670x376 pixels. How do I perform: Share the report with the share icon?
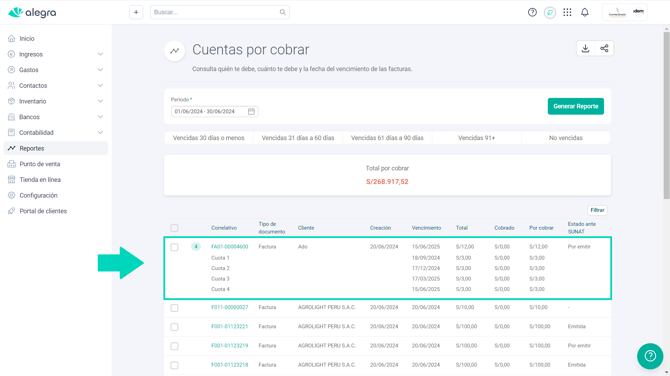point(604,48)
